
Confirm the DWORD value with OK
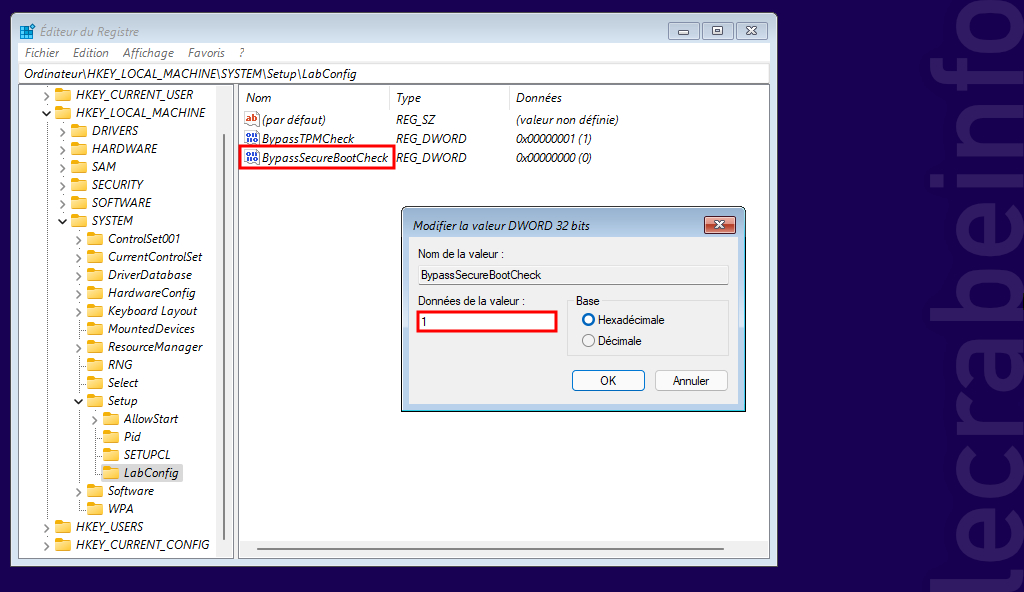(x=608, y=380)
